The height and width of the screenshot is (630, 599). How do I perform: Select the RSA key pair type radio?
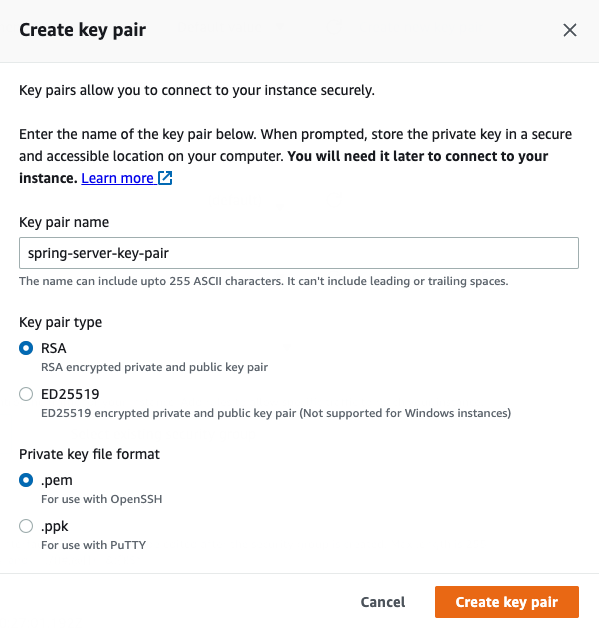[26, 348]
